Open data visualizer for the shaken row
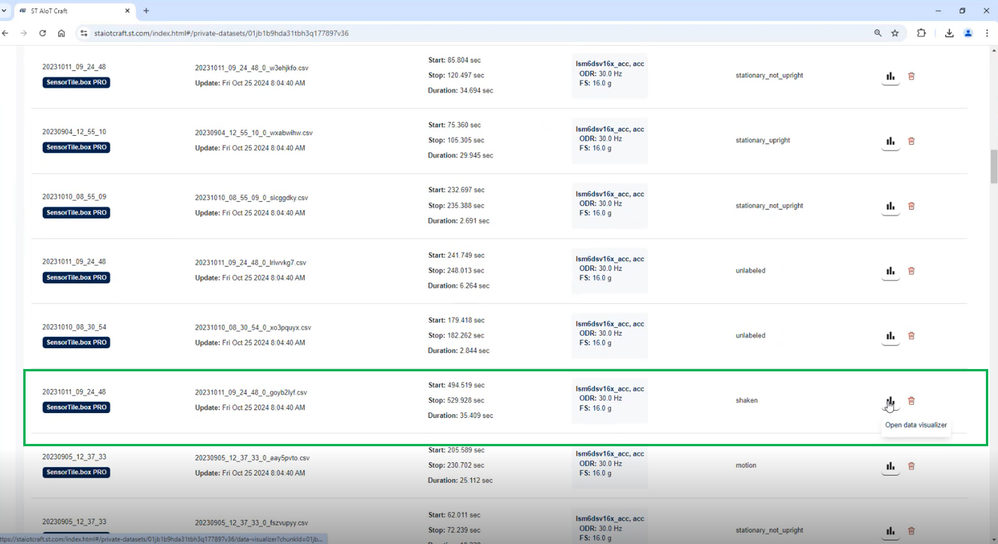The image size is (998, 544). tap(890, 401)
